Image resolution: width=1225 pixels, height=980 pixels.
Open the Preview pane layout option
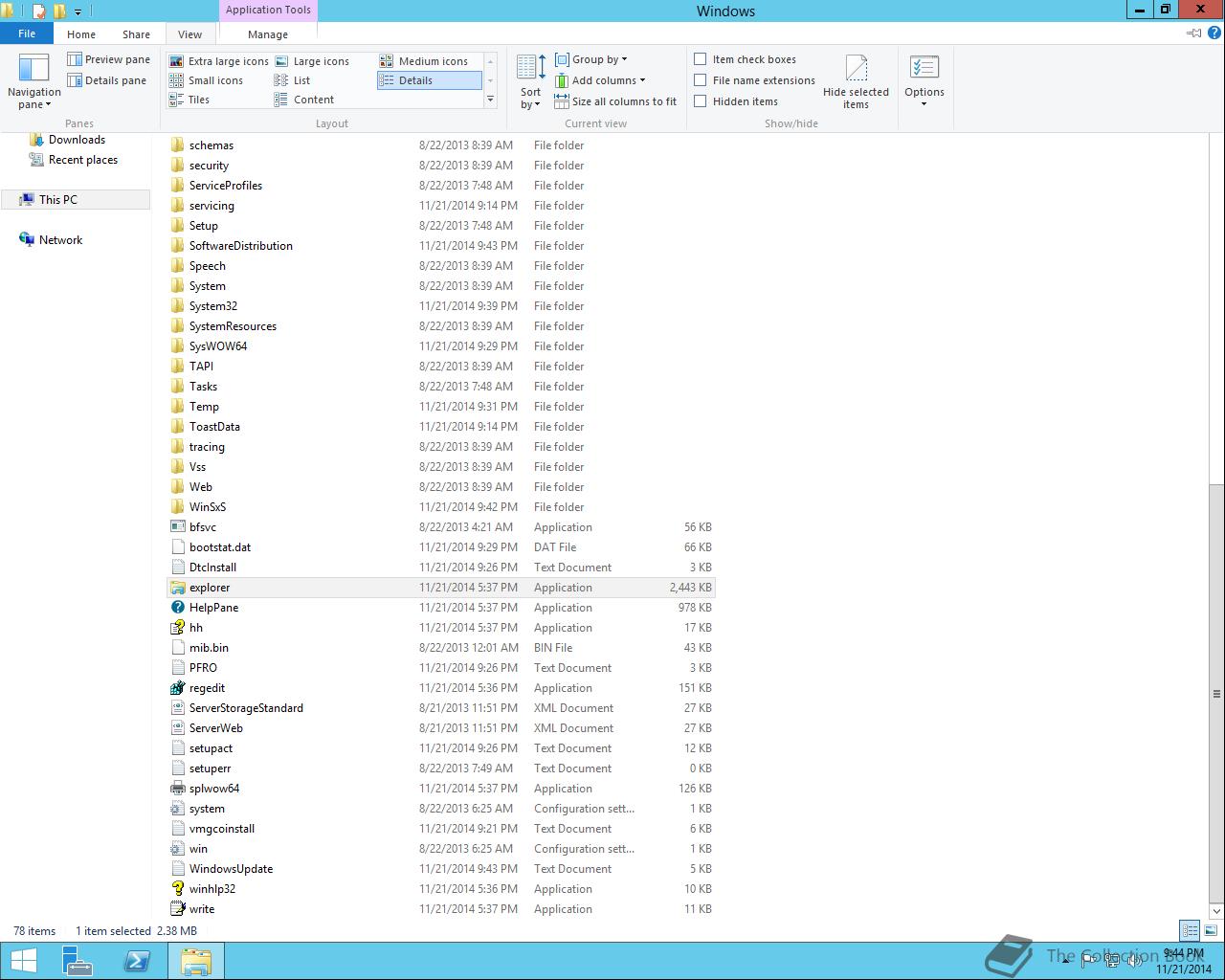(108, 59)
